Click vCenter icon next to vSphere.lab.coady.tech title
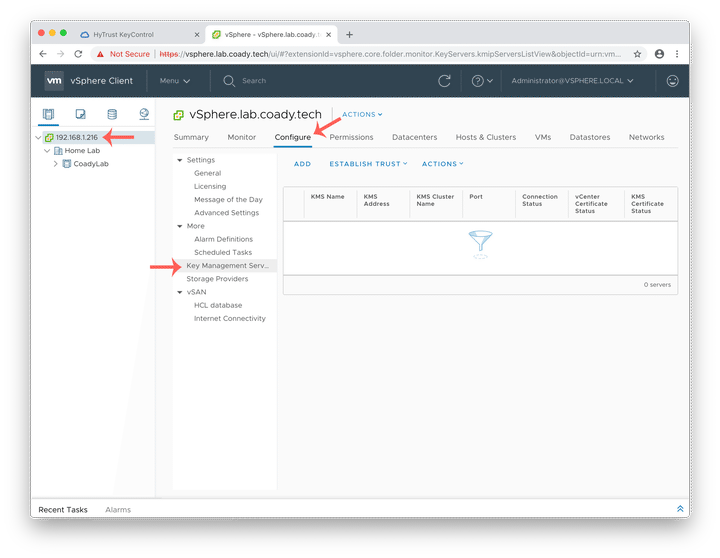 point(178,115)
